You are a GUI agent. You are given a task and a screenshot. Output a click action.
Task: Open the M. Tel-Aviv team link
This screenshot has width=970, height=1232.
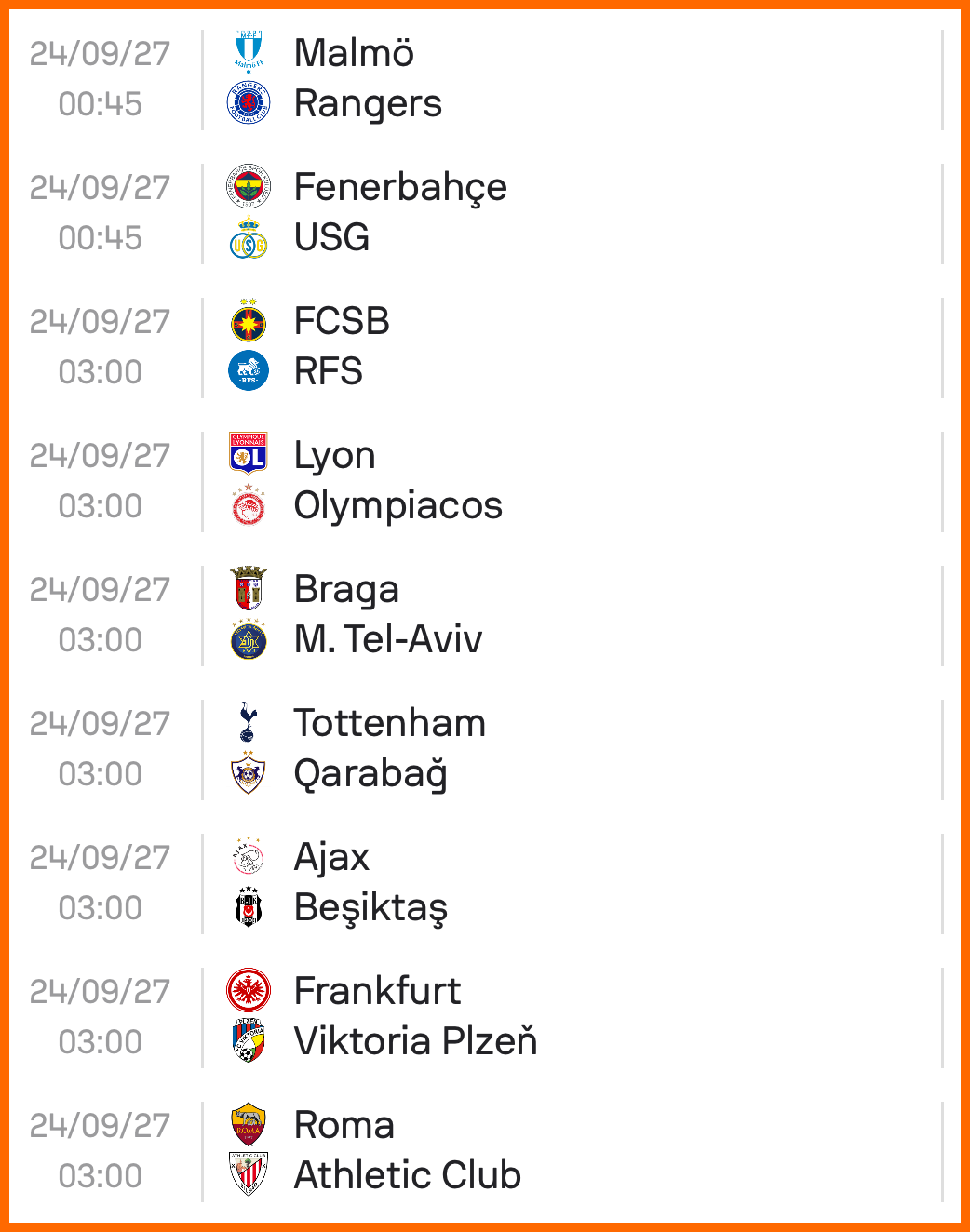coord(388,639)
